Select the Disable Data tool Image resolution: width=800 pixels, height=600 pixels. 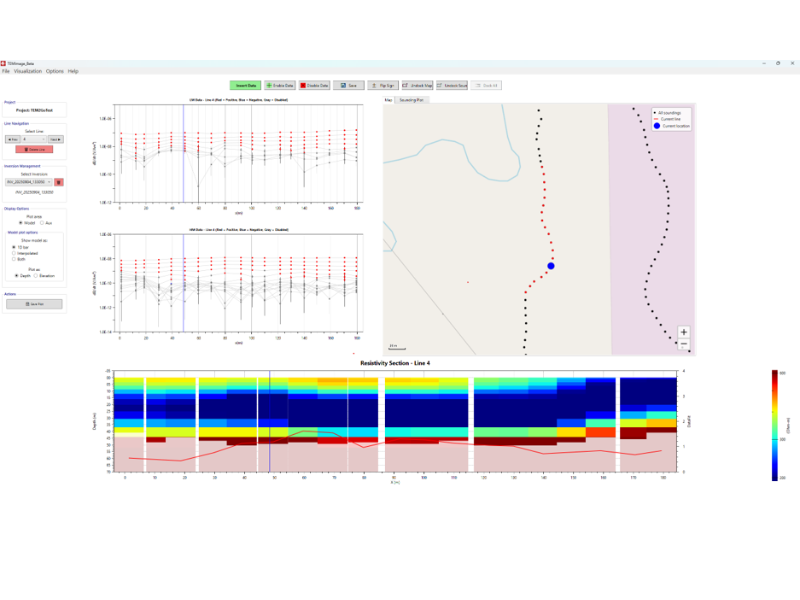coord(314,85)
